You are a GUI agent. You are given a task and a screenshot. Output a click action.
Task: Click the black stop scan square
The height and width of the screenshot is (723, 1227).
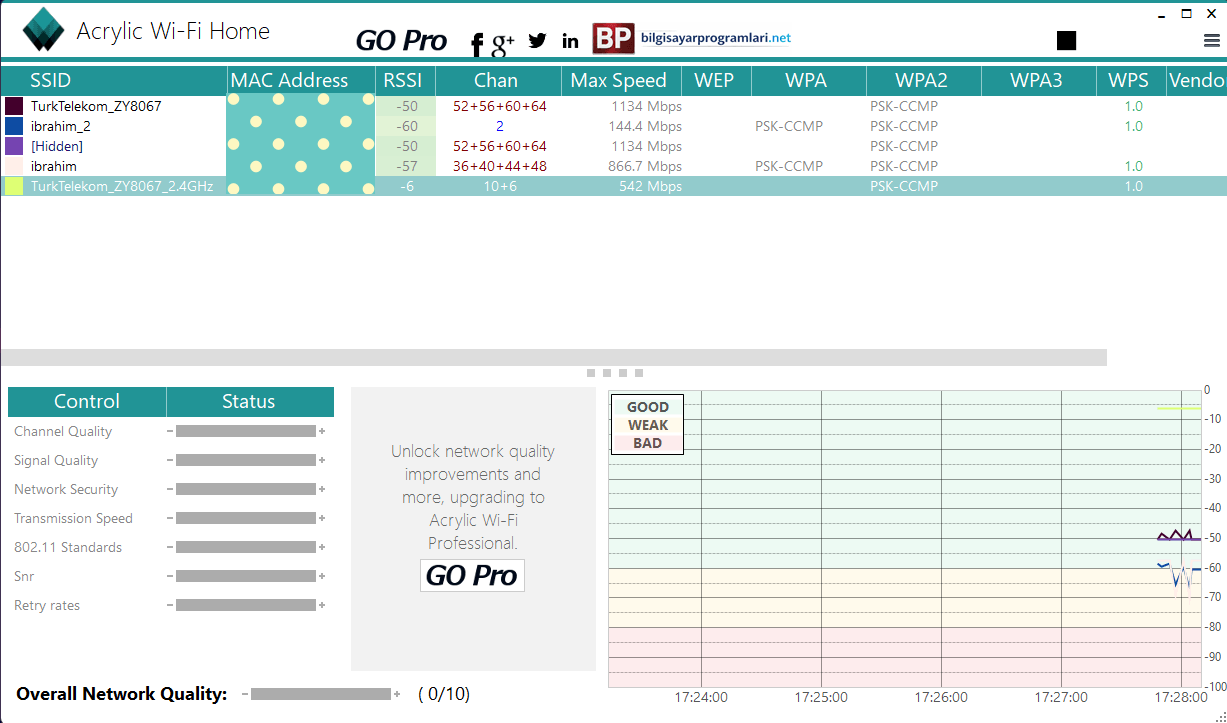(1066, 40)
